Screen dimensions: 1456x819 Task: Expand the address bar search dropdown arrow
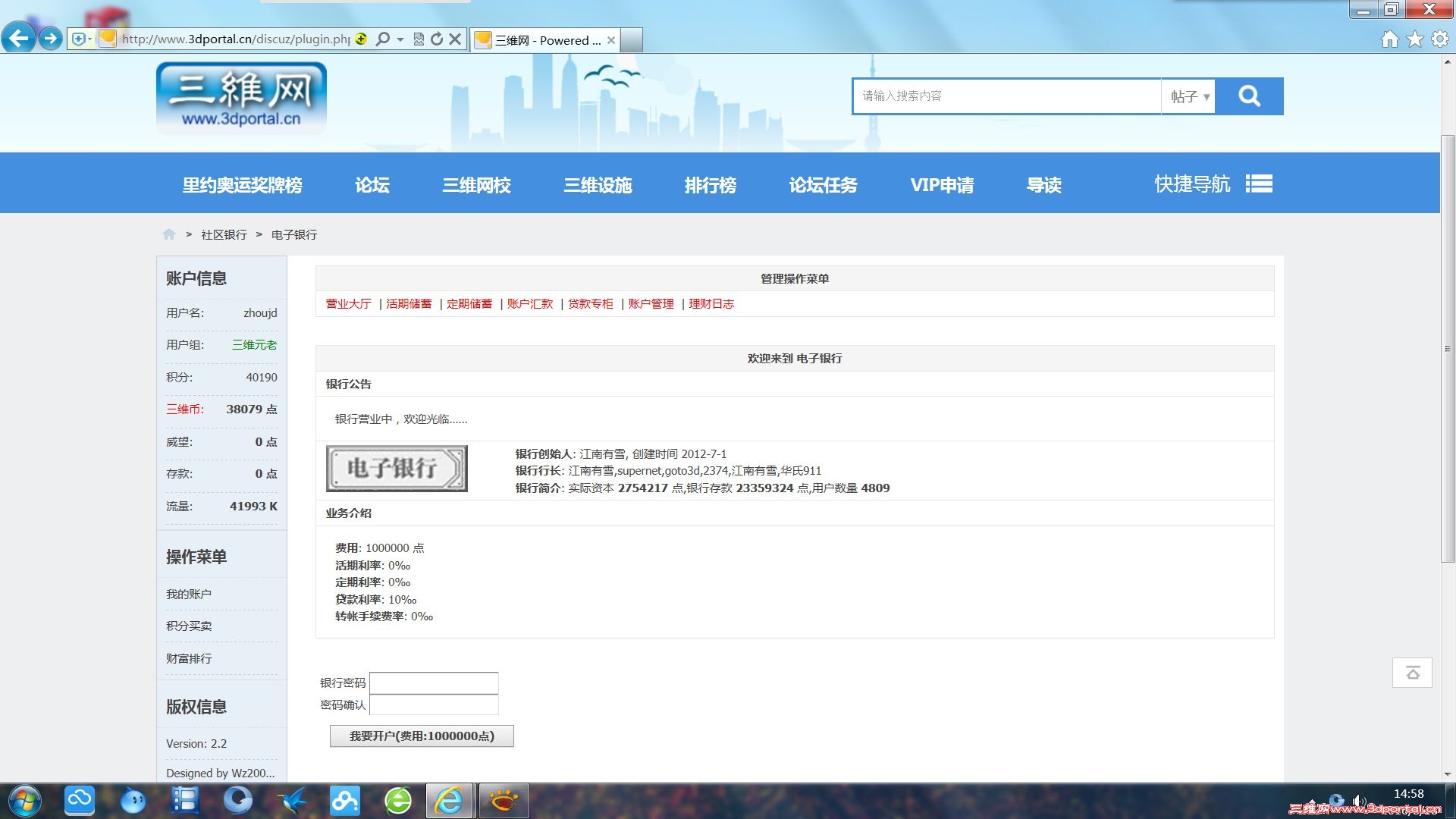pos(400,39)
